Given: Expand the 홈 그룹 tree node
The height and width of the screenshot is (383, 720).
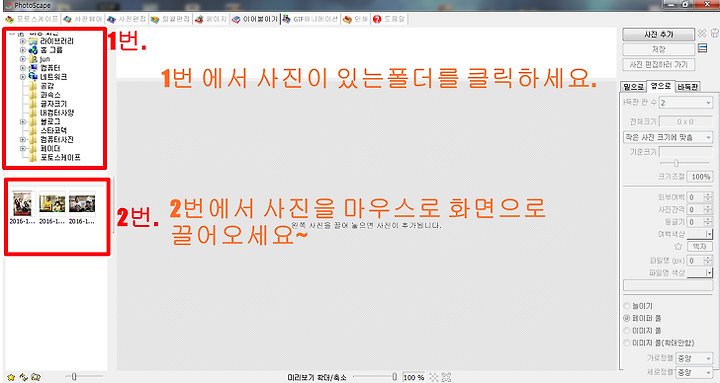Looking at the screenshot, I should pos(22,50).
